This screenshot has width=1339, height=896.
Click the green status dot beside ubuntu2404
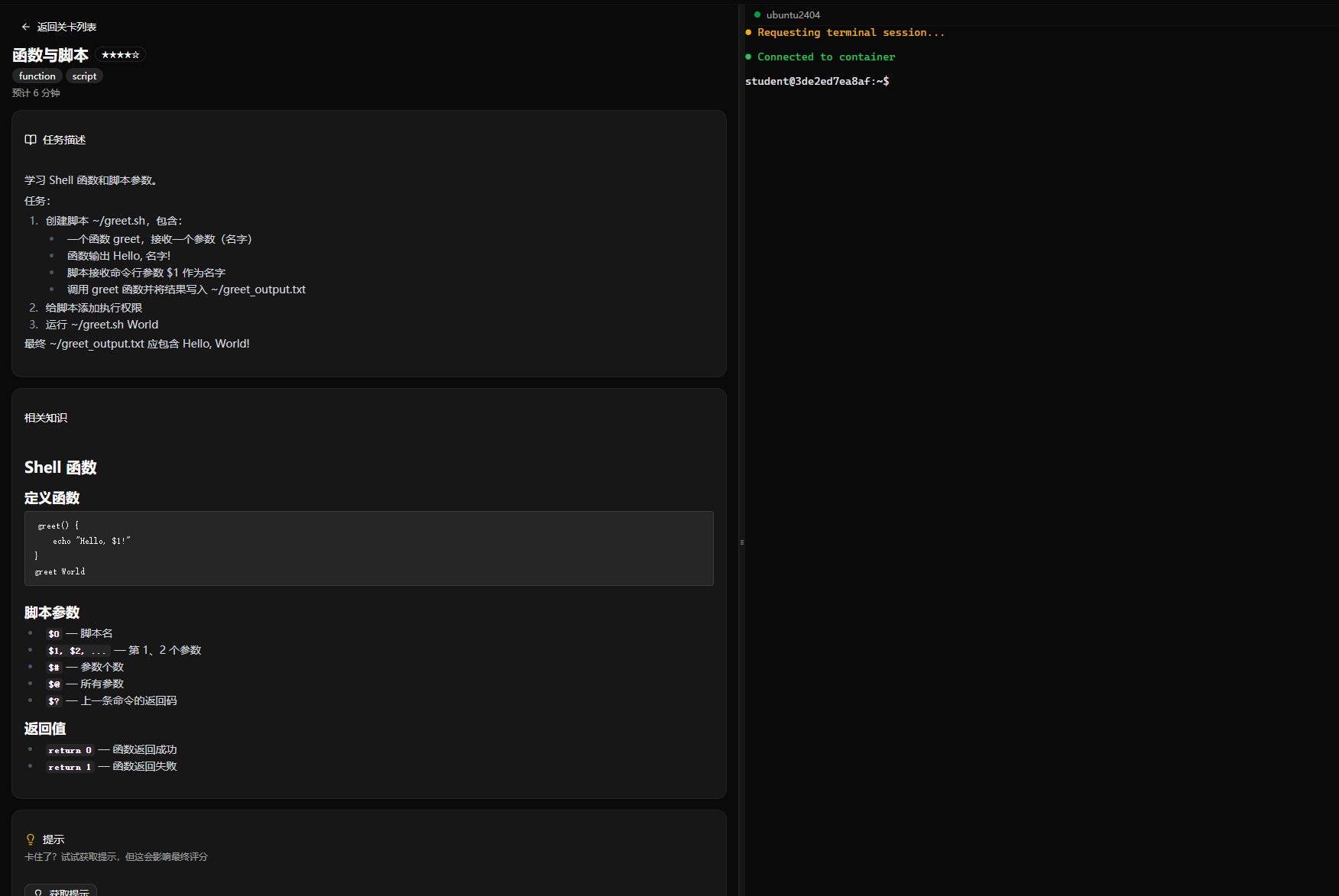coord(757,15)
